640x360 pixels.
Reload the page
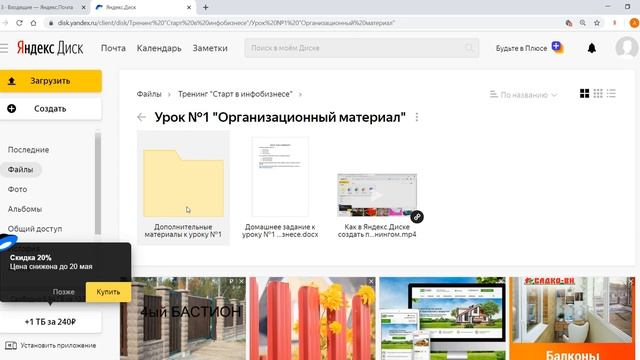[x=19, y=23]
